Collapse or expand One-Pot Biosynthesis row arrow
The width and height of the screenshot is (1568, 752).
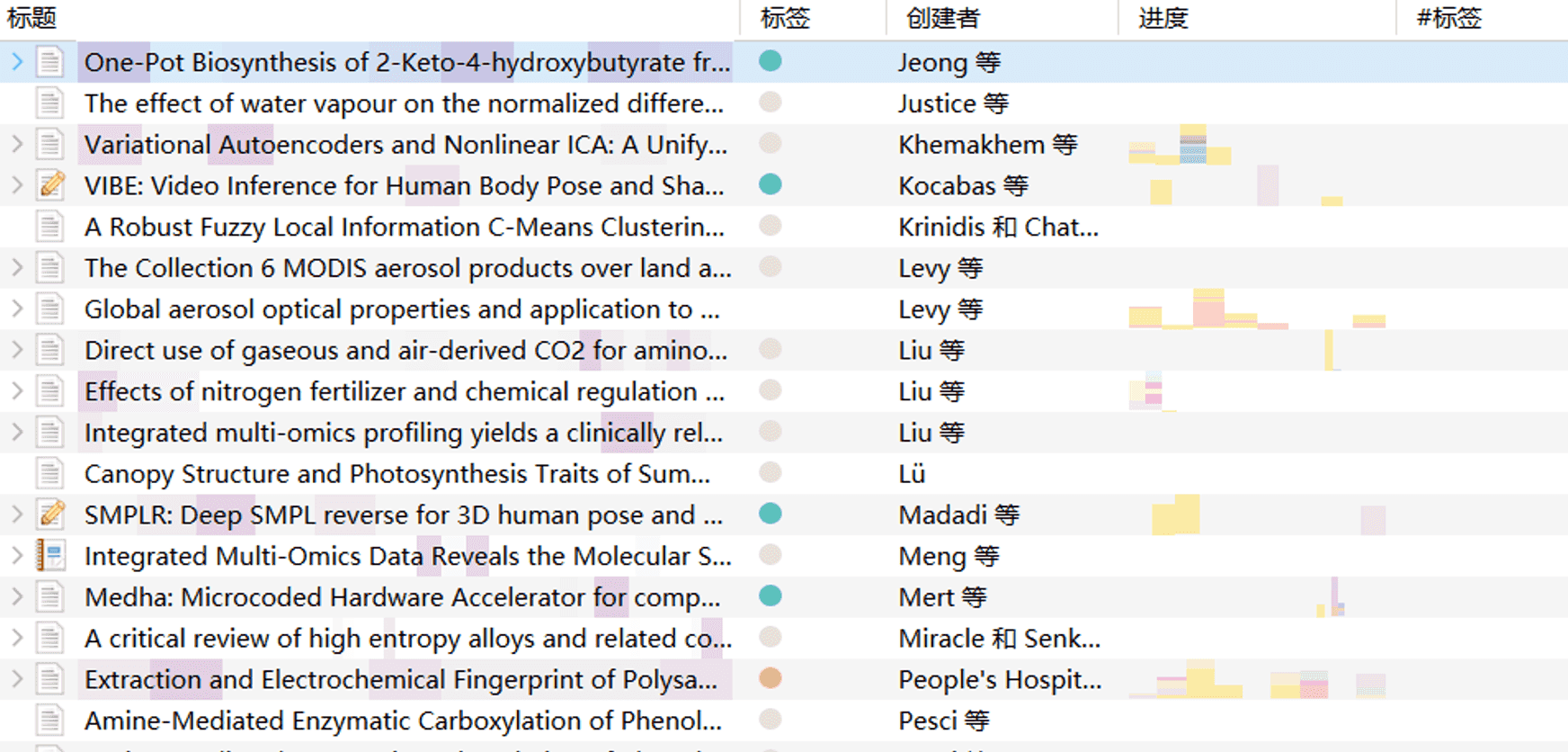coord(17,62)
